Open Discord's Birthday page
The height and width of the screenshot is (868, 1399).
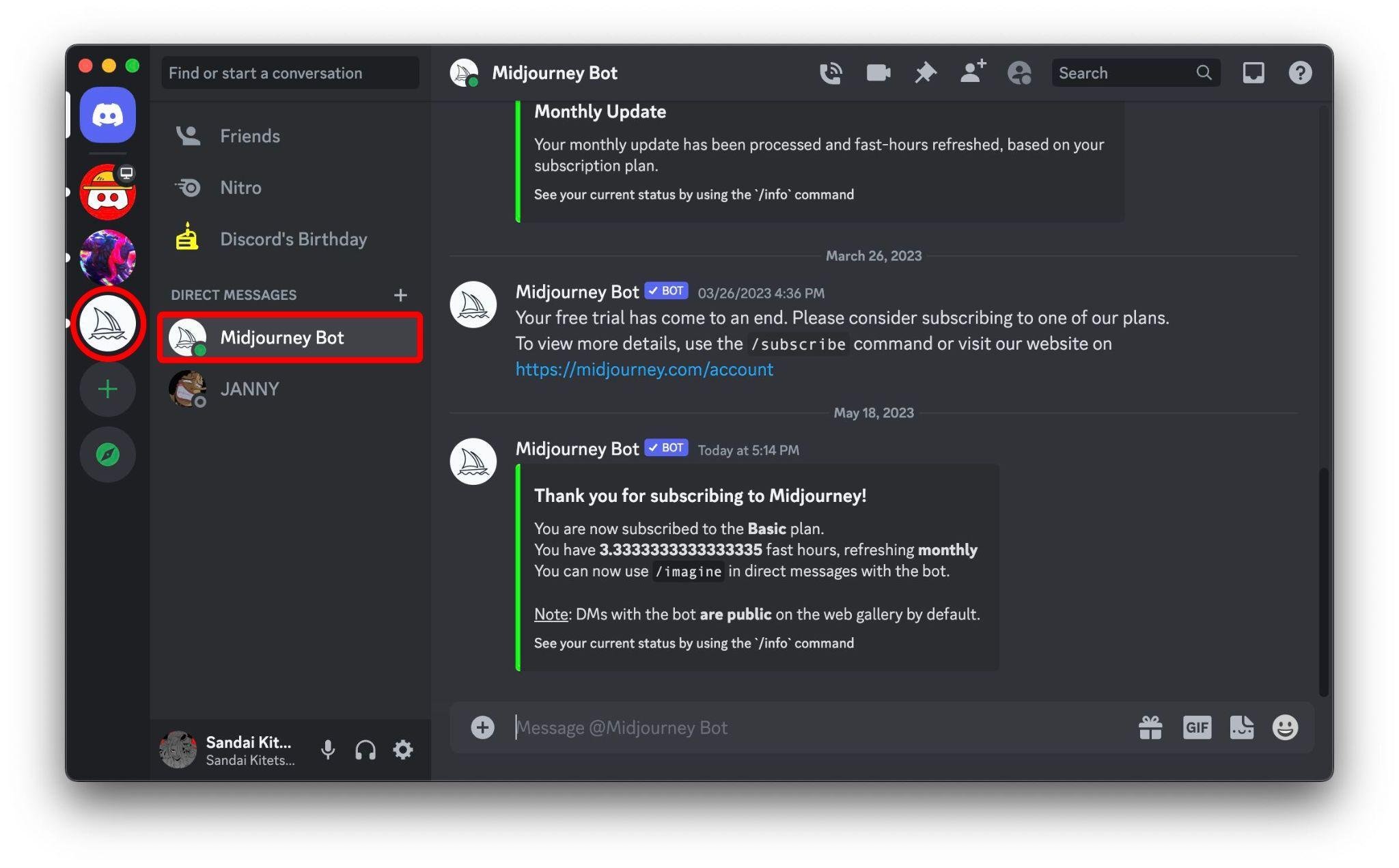tap(290, 239)
